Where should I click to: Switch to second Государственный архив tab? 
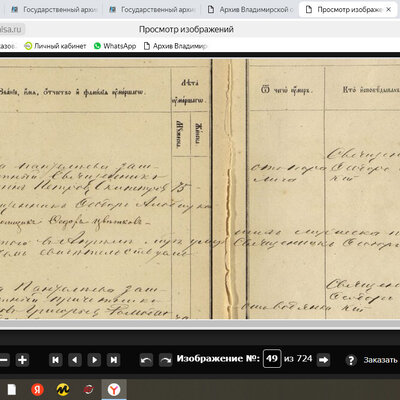[x=152, y=10]
